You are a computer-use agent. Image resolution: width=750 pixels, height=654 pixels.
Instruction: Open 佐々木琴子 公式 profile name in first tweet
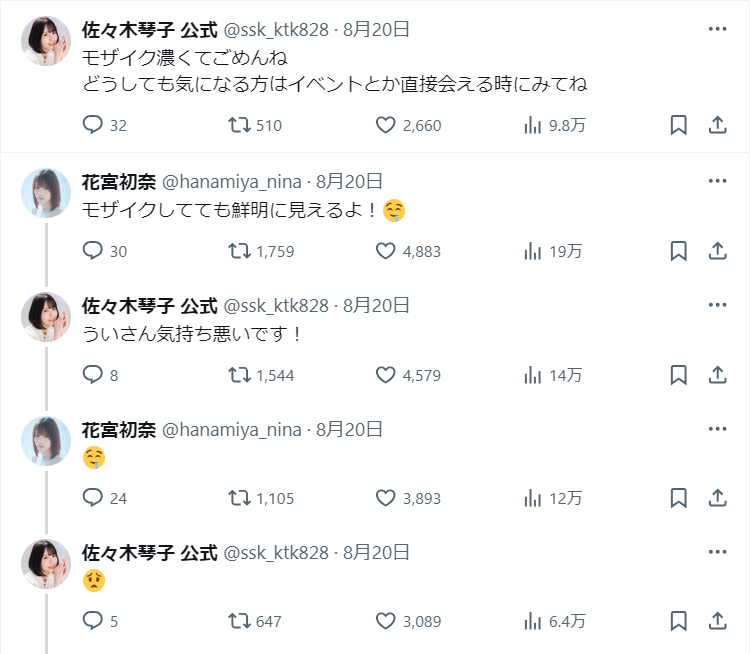(149, 29)
